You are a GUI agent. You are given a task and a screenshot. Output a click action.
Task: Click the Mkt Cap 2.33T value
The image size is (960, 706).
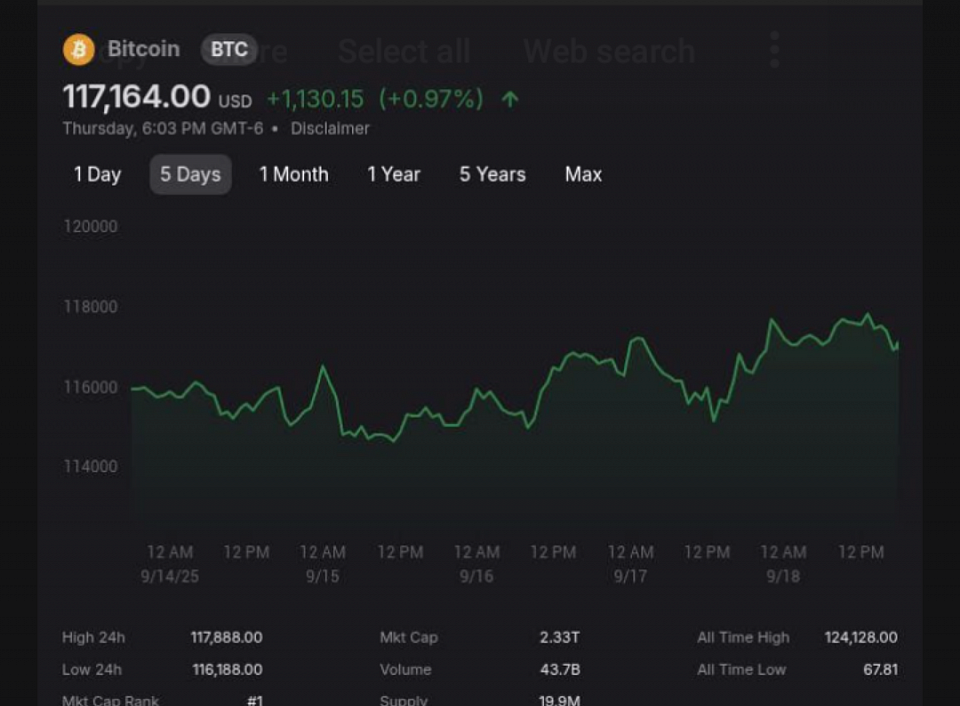click(560, 637)
